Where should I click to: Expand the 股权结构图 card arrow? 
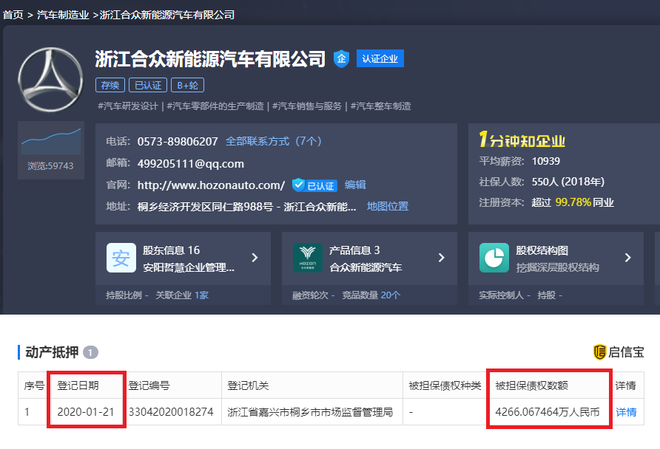628,258
